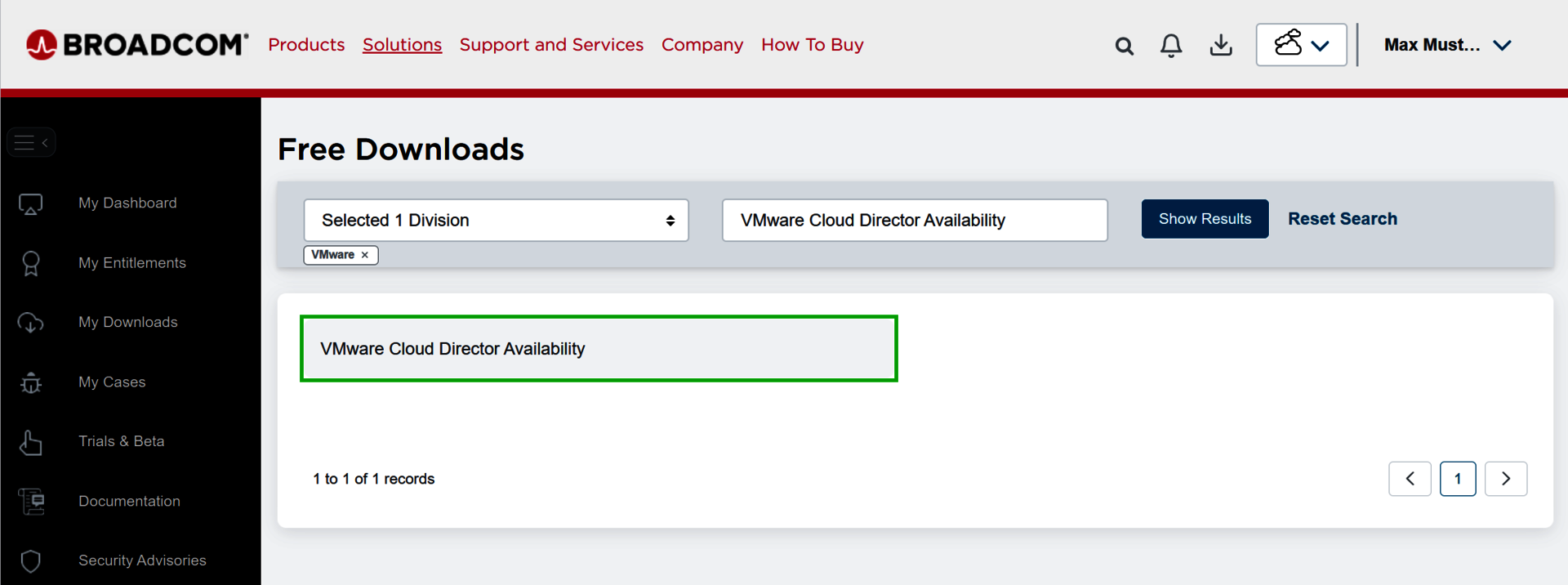Viewport: 1568px width, 585px height.
Task: Click the Broadcom logo
Action: tap(137, 45)
